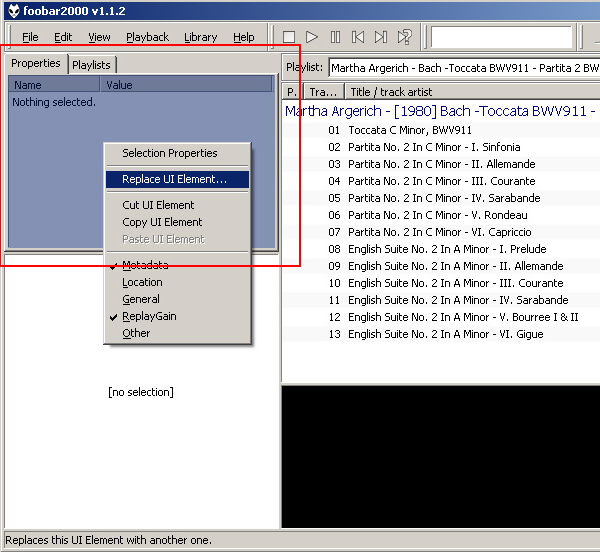The image size is (600, 552).
Task: Select track 07 Partita VI. Capriccio
Action: 441,232
